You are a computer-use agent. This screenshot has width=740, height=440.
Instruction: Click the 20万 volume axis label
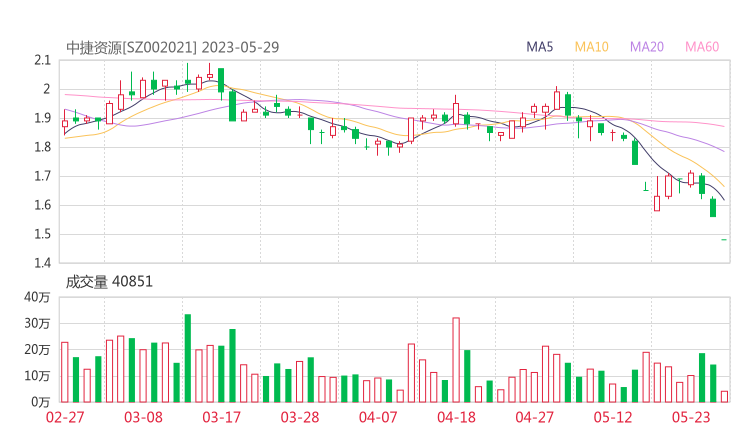(37, 350)
